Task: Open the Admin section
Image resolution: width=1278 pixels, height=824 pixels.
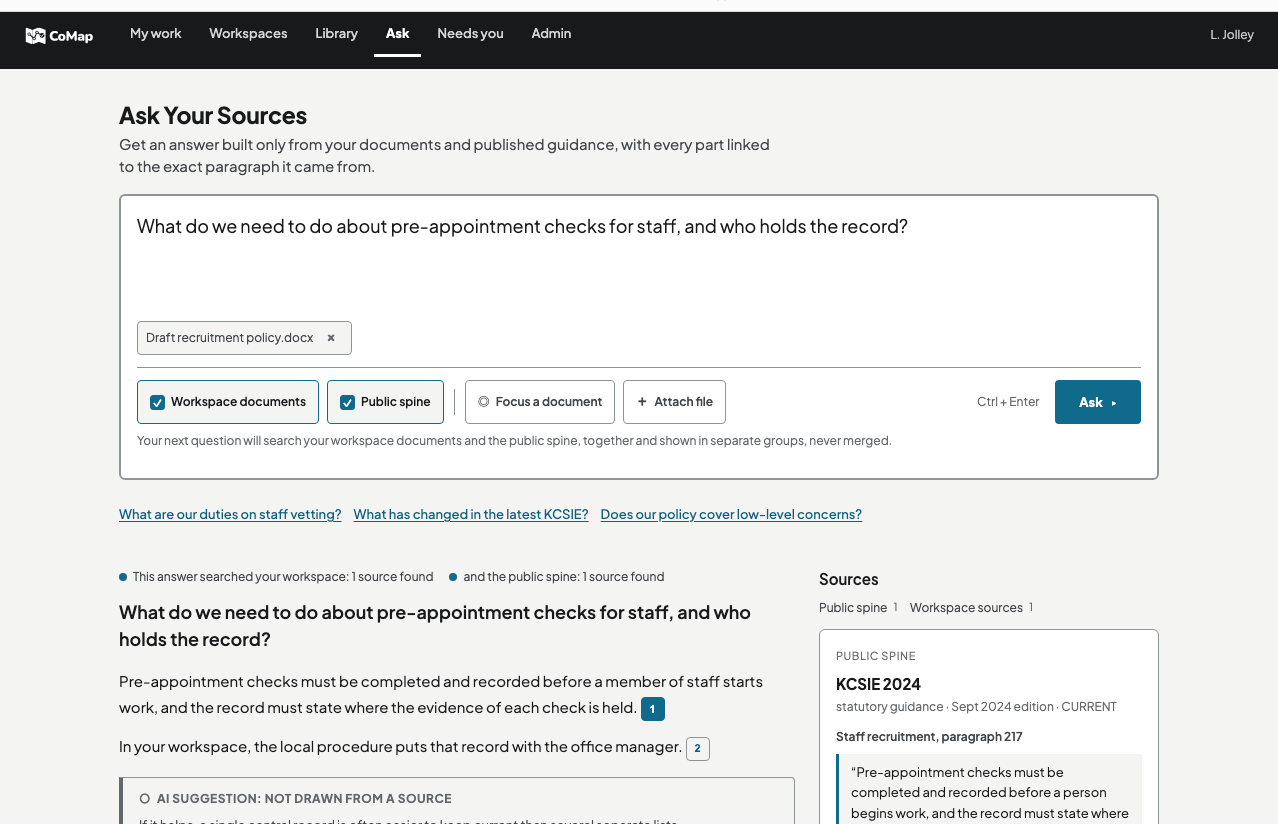Action: point(551,34)
